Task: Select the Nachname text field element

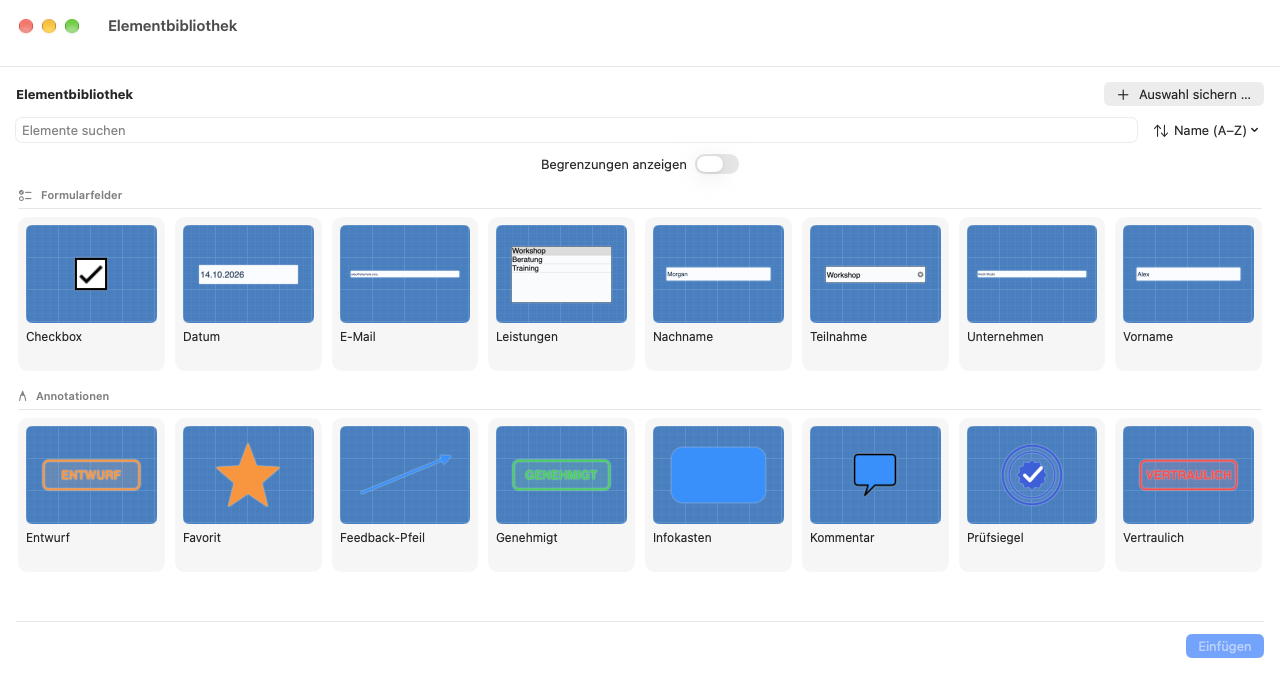Action: [x=718, y=274]
